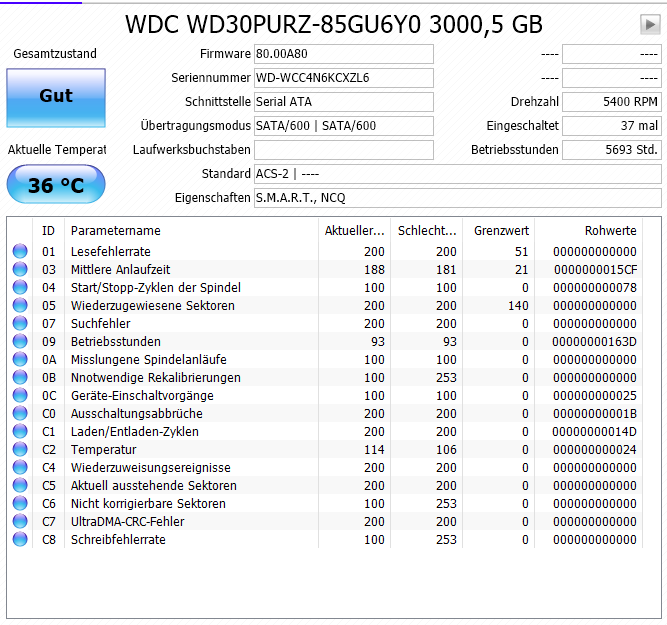
Task: Click the status orb for Laden/Entladen-Zyklen
Action: click(x=20, y=431)
